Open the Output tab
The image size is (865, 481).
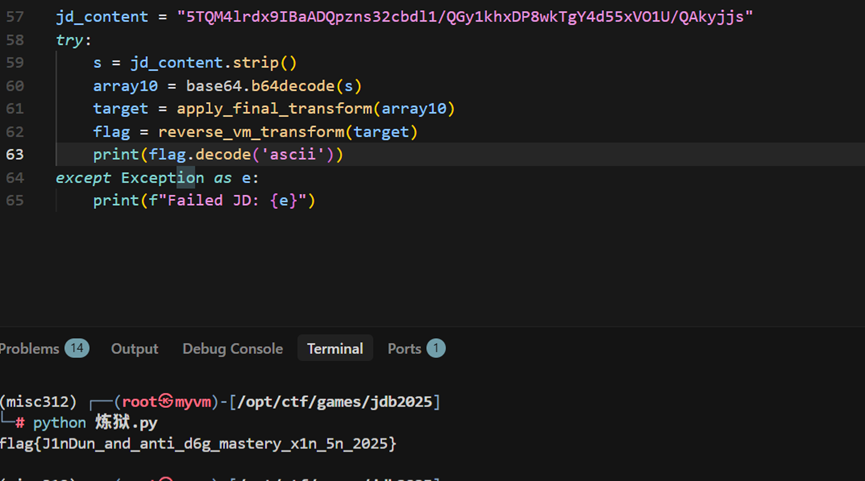click(134, 348)
